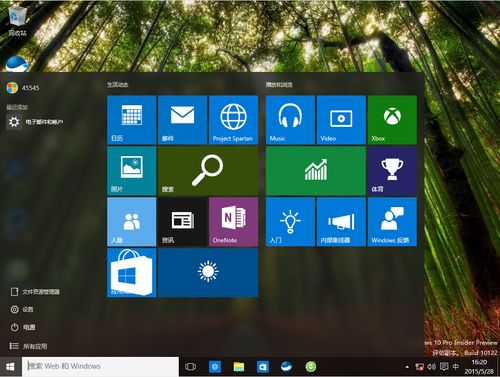500x377 pixels.
Task: Open the Search tile with magnifier
Action: [208, 171]
